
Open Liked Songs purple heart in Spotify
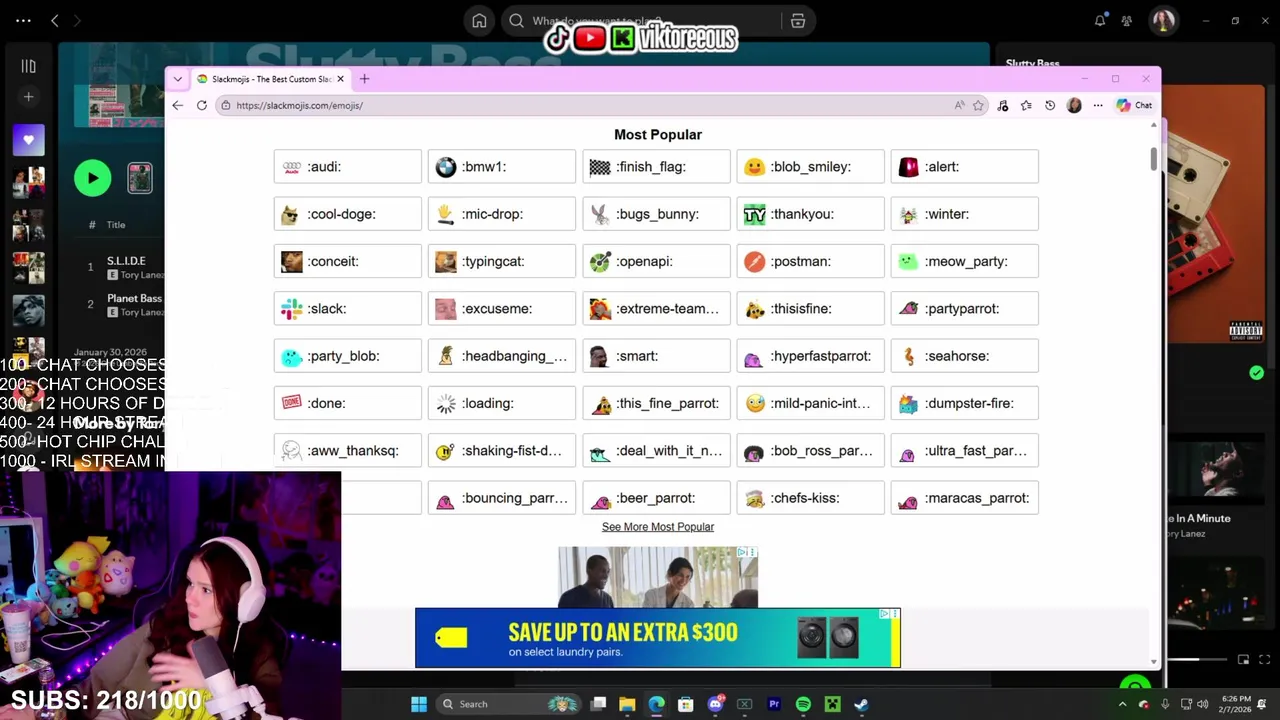point(28,140)
